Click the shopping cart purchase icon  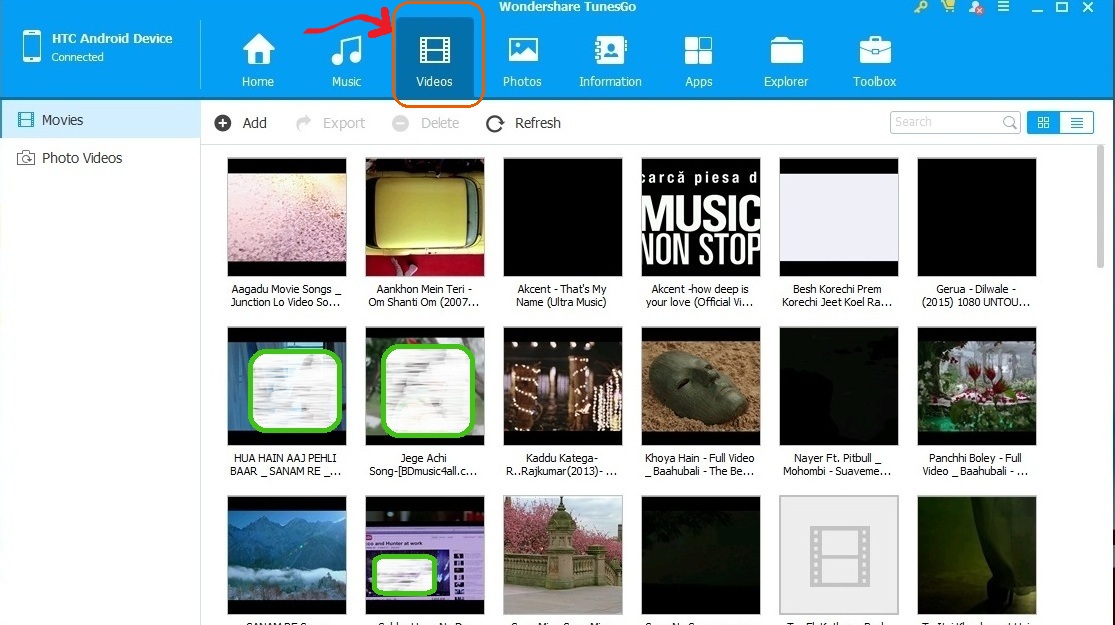click(947, 8)
